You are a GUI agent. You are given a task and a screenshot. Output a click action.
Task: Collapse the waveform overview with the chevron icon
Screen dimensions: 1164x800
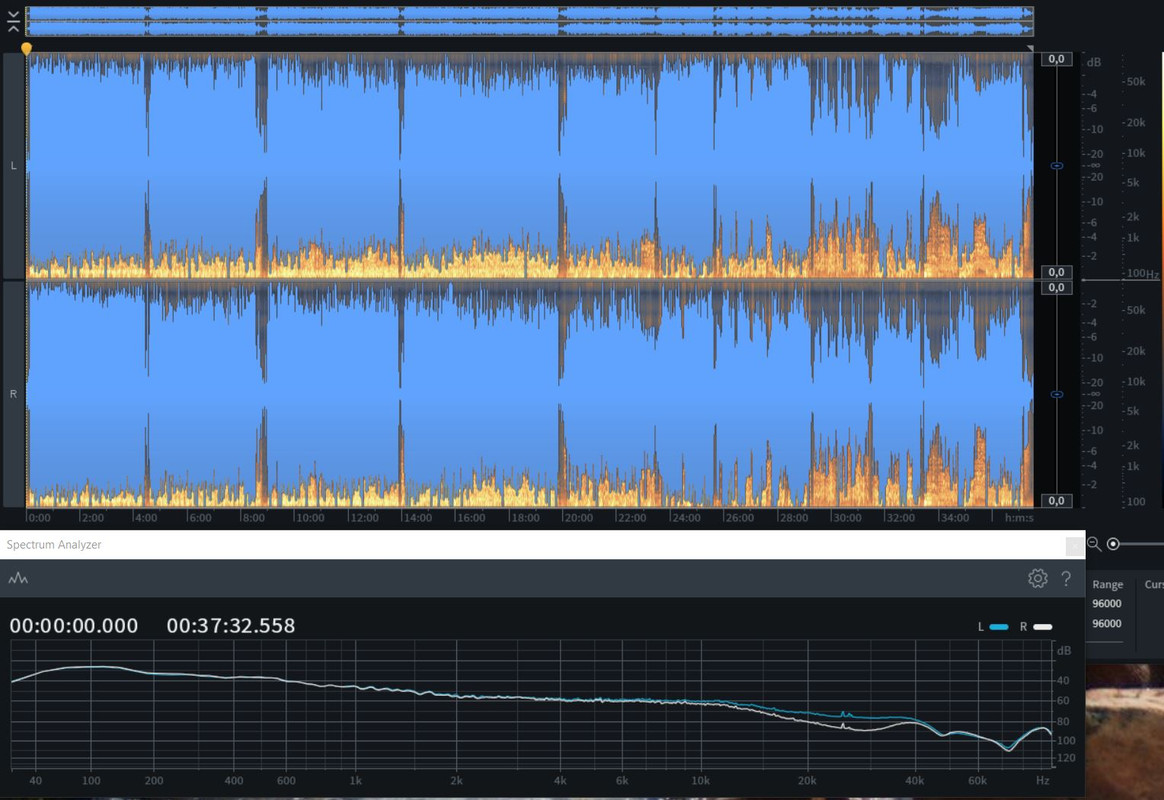(13, 22)
